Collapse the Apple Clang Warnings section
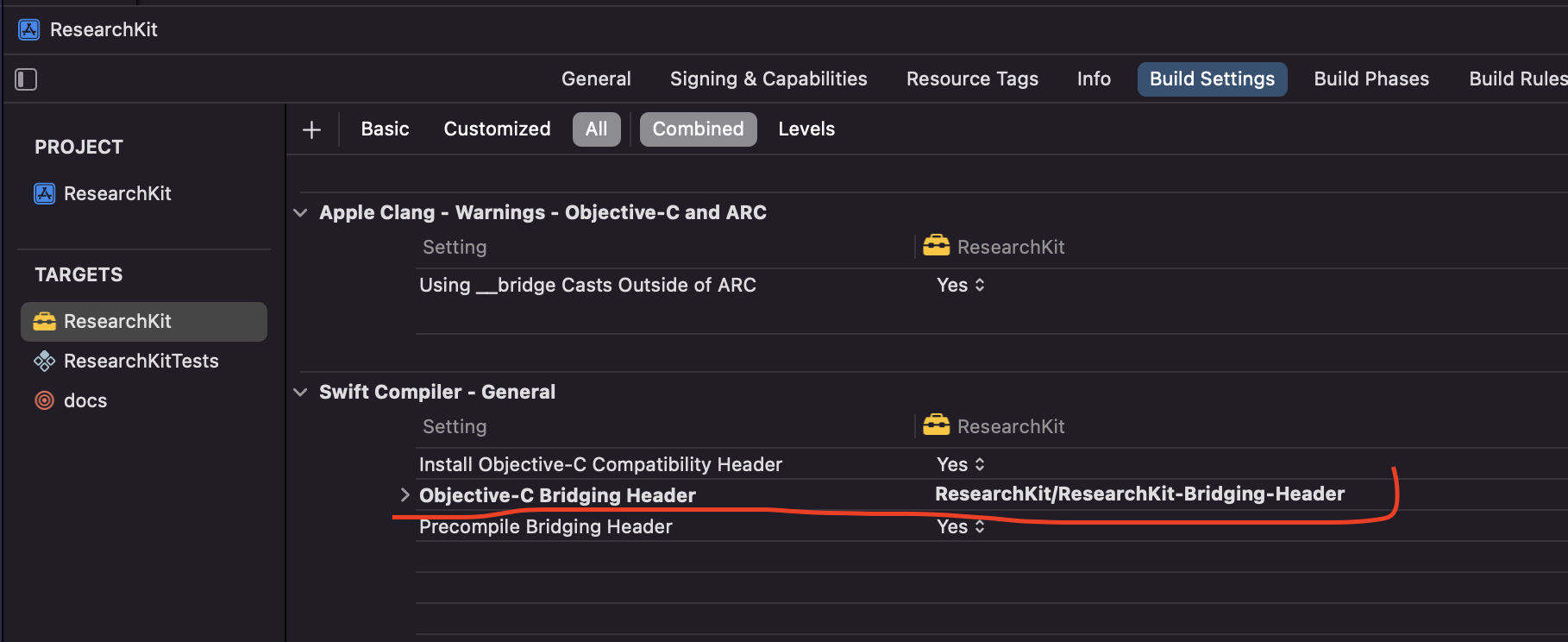 click(300, 212)
